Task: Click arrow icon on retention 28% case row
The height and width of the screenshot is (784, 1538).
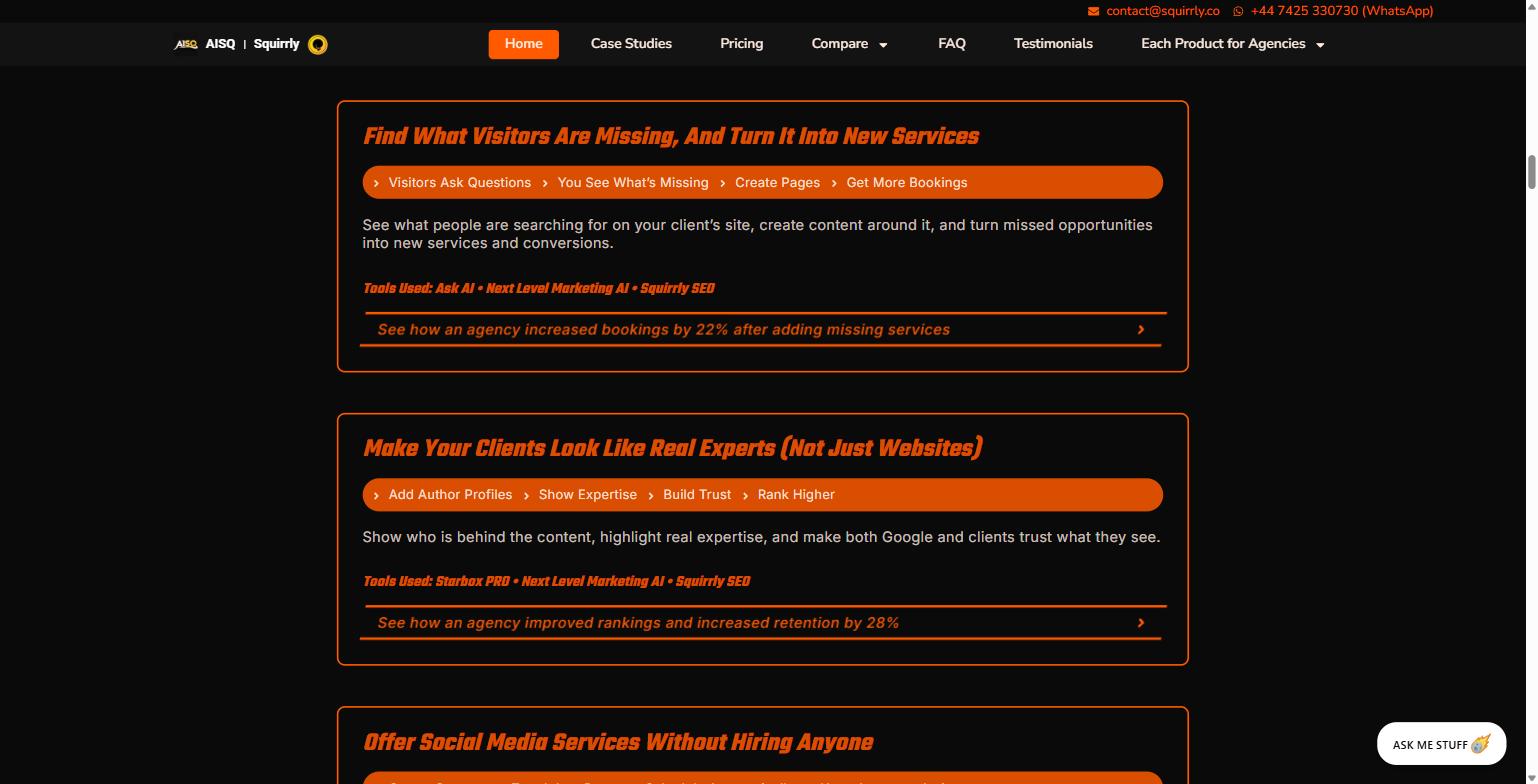Action: click(1141, 622)
